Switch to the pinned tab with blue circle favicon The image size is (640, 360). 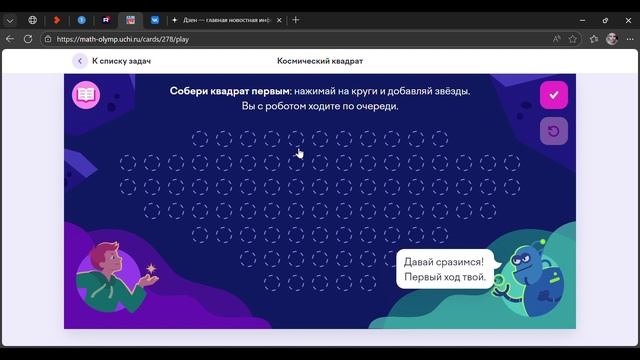click(x=82, y=20)
